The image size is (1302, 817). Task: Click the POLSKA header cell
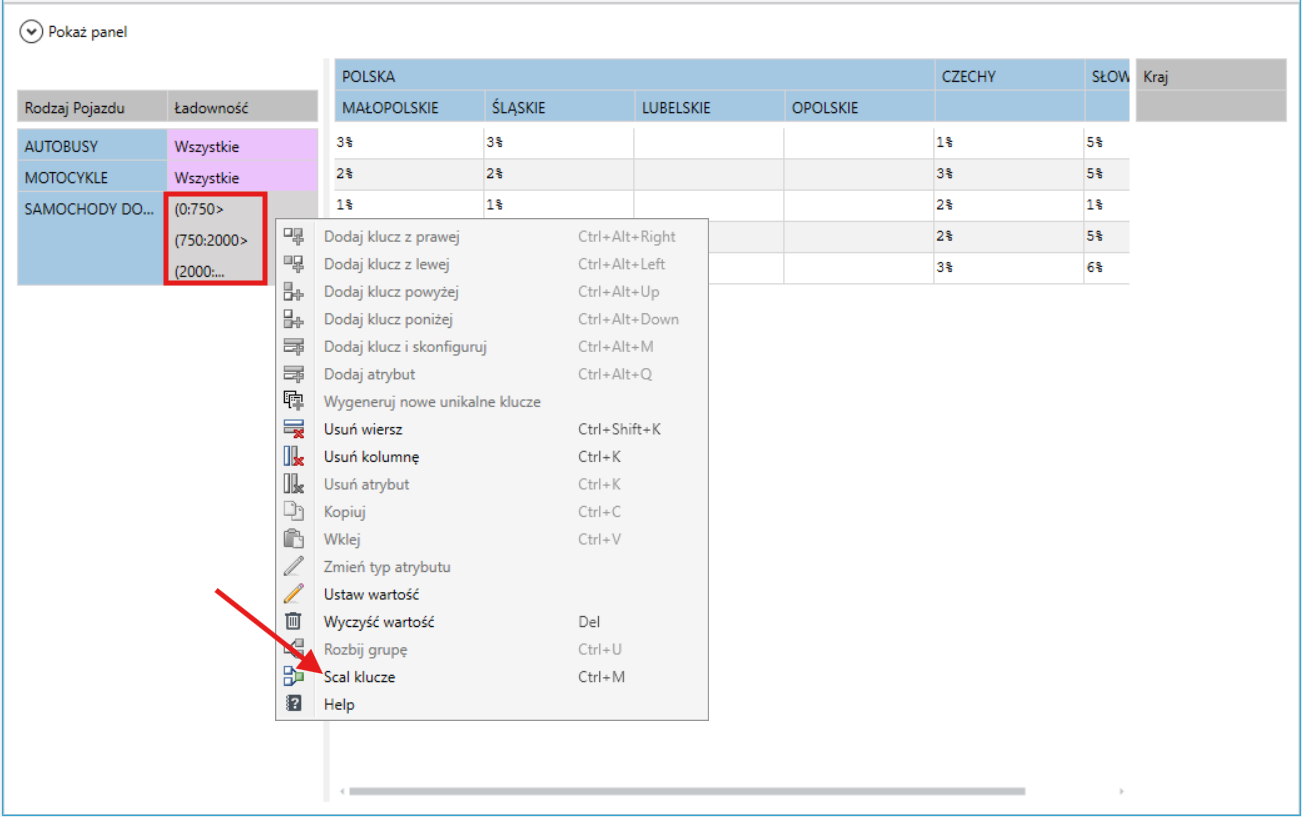(x=634, y=75)
